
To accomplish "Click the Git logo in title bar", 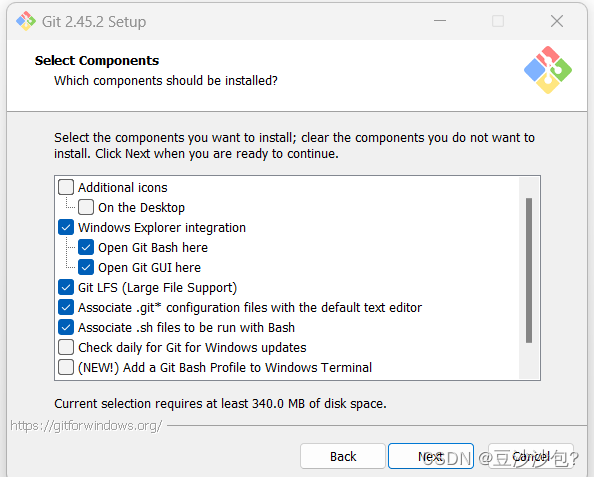I will tap(26, 21).
